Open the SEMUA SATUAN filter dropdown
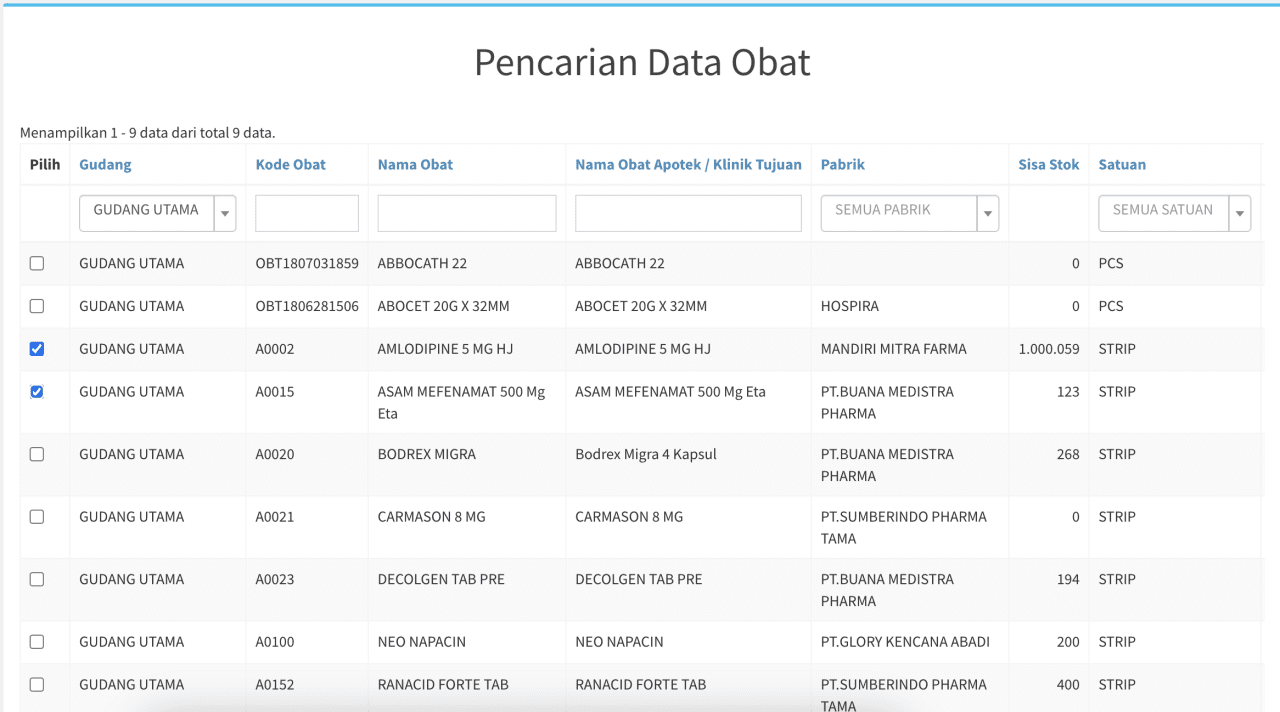 [1175, 213]
